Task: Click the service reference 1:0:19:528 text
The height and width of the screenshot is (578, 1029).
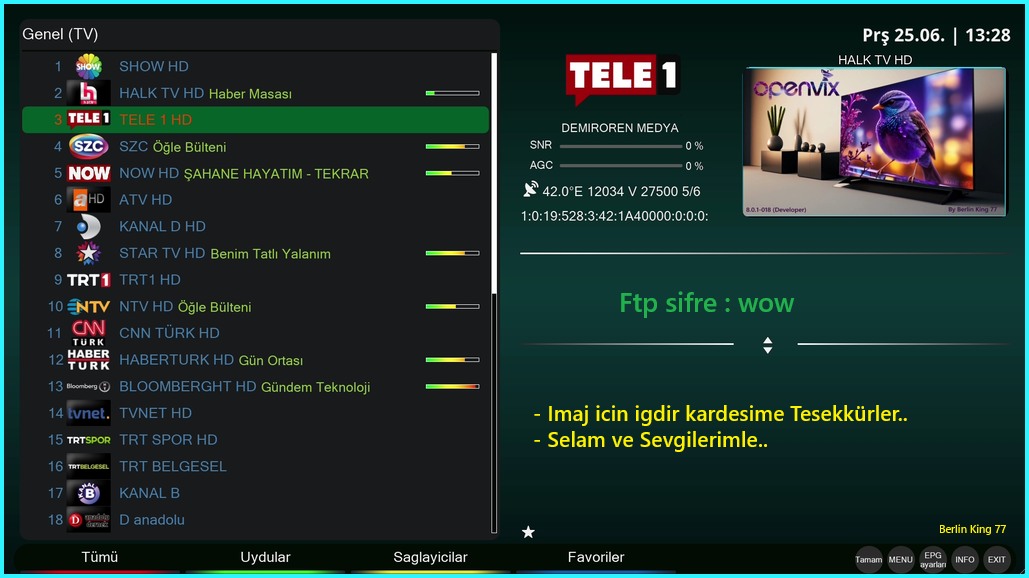Action: click(614, 217)
